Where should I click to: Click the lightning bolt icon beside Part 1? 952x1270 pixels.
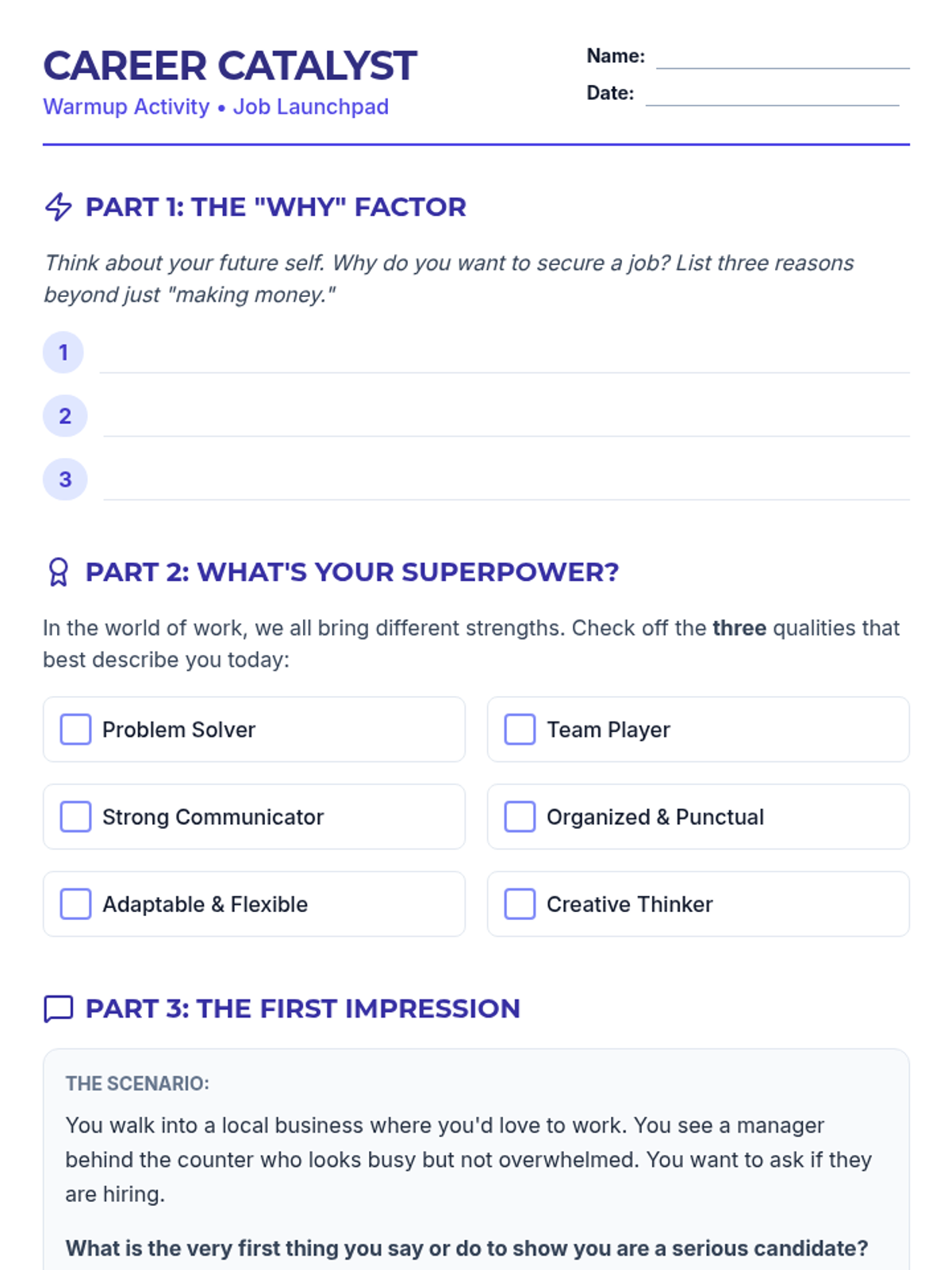(59, 207)
